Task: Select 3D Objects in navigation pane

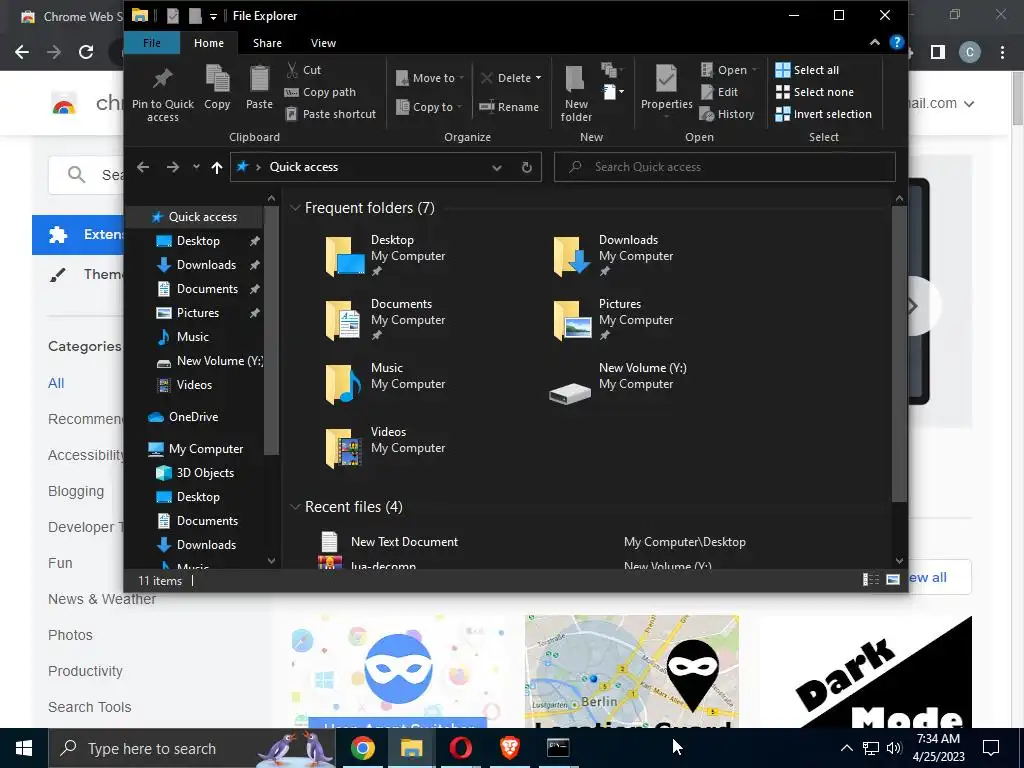Action: [x=205, y=473]
